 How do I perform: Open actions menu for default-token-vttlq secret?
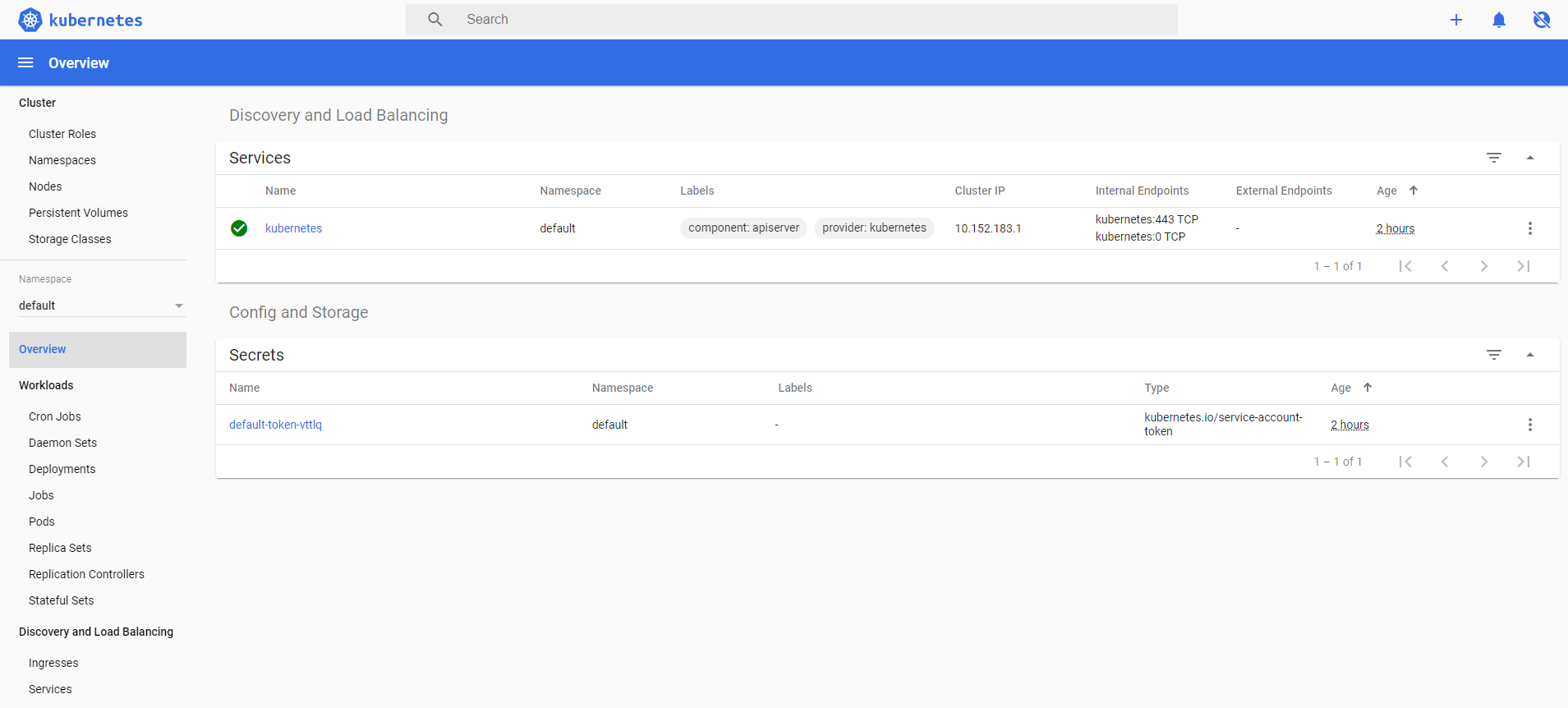pyautogui.click(x=1530, y=425)
